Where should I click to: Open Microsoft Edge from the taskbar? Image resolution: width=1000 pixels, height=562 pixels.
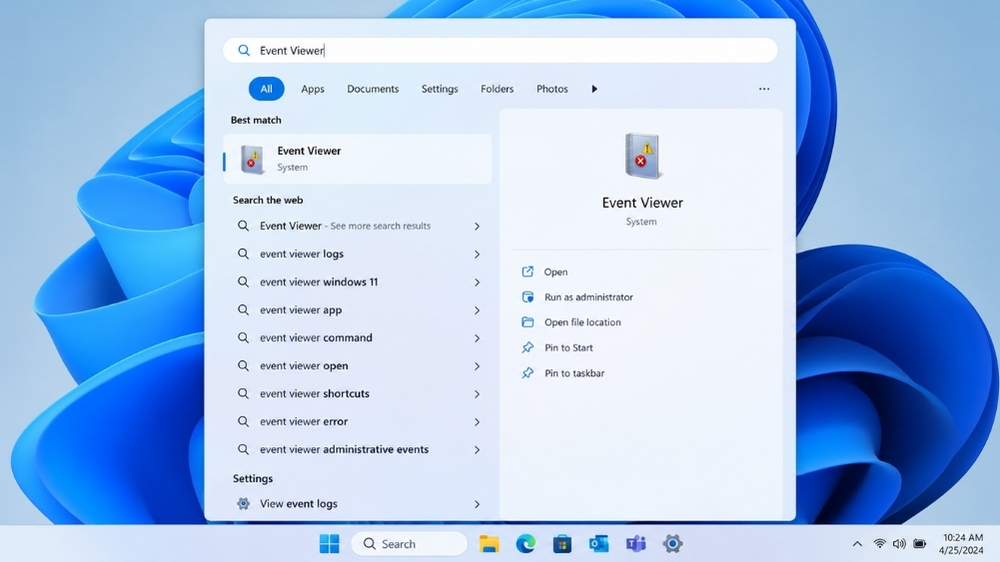(526, 544)
